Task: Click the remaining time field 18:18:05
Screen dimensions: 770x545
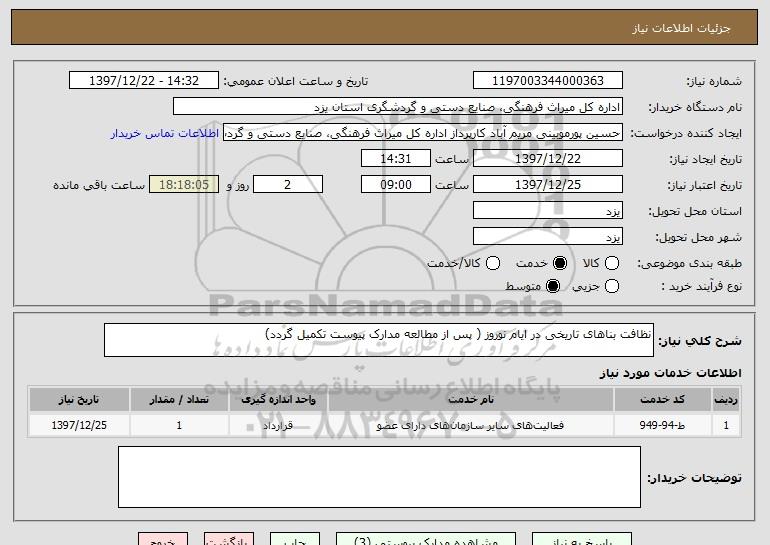Action: 184,185
